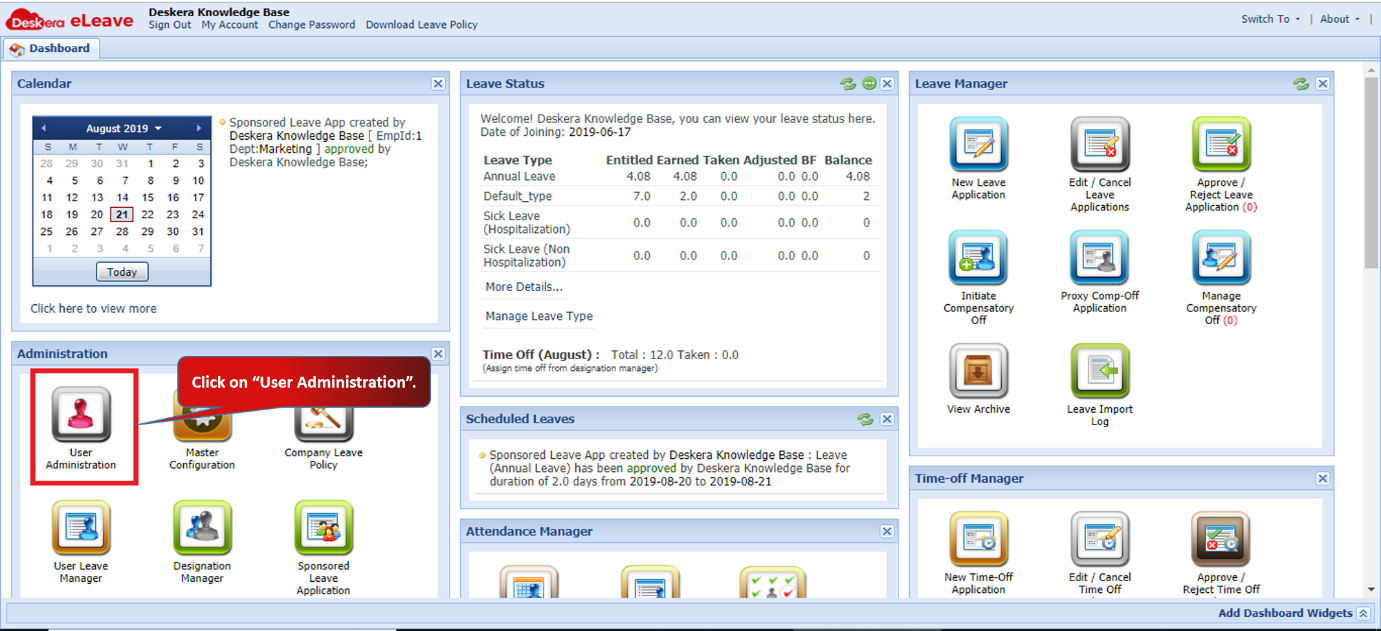
Task: Open August 2019 month picker dropdown
Action: click(123, 129)
